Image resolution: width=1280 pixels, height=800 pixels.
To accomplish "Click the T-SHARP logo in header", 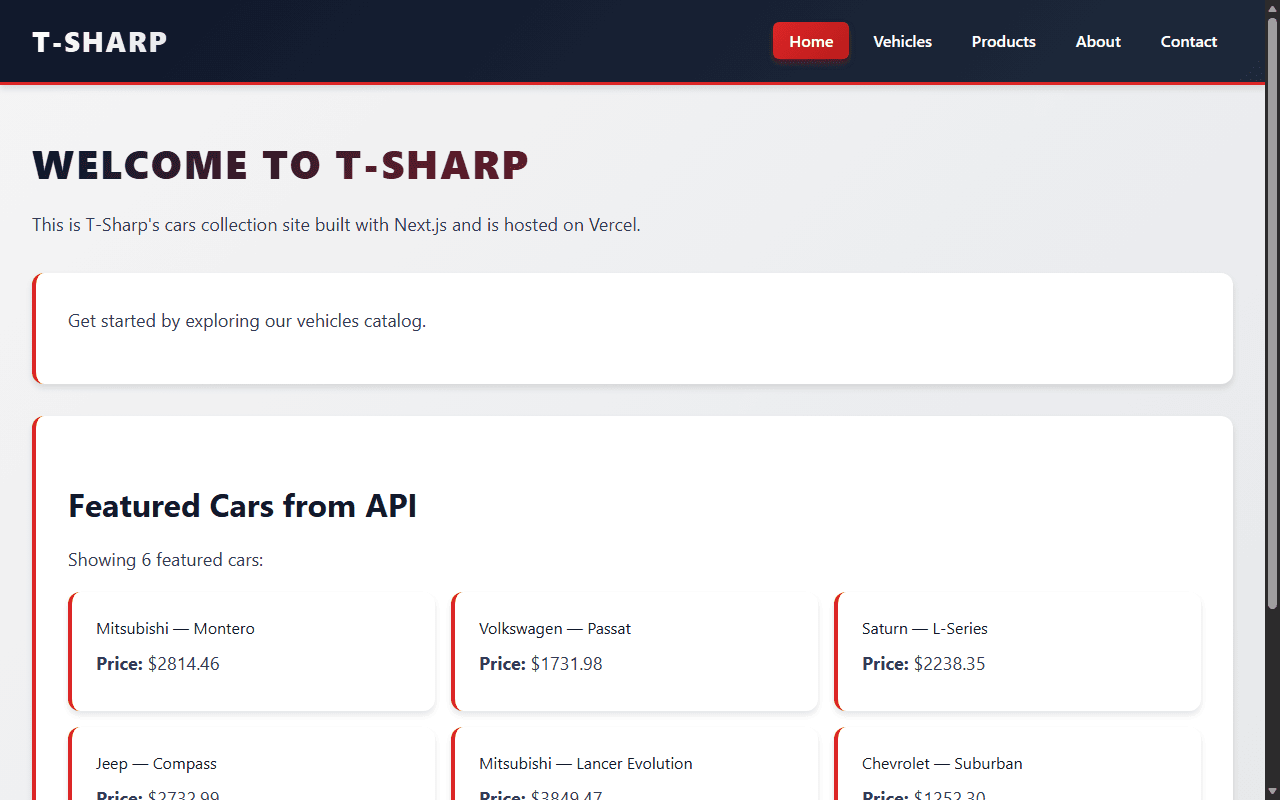I will (x=100, y=42).
